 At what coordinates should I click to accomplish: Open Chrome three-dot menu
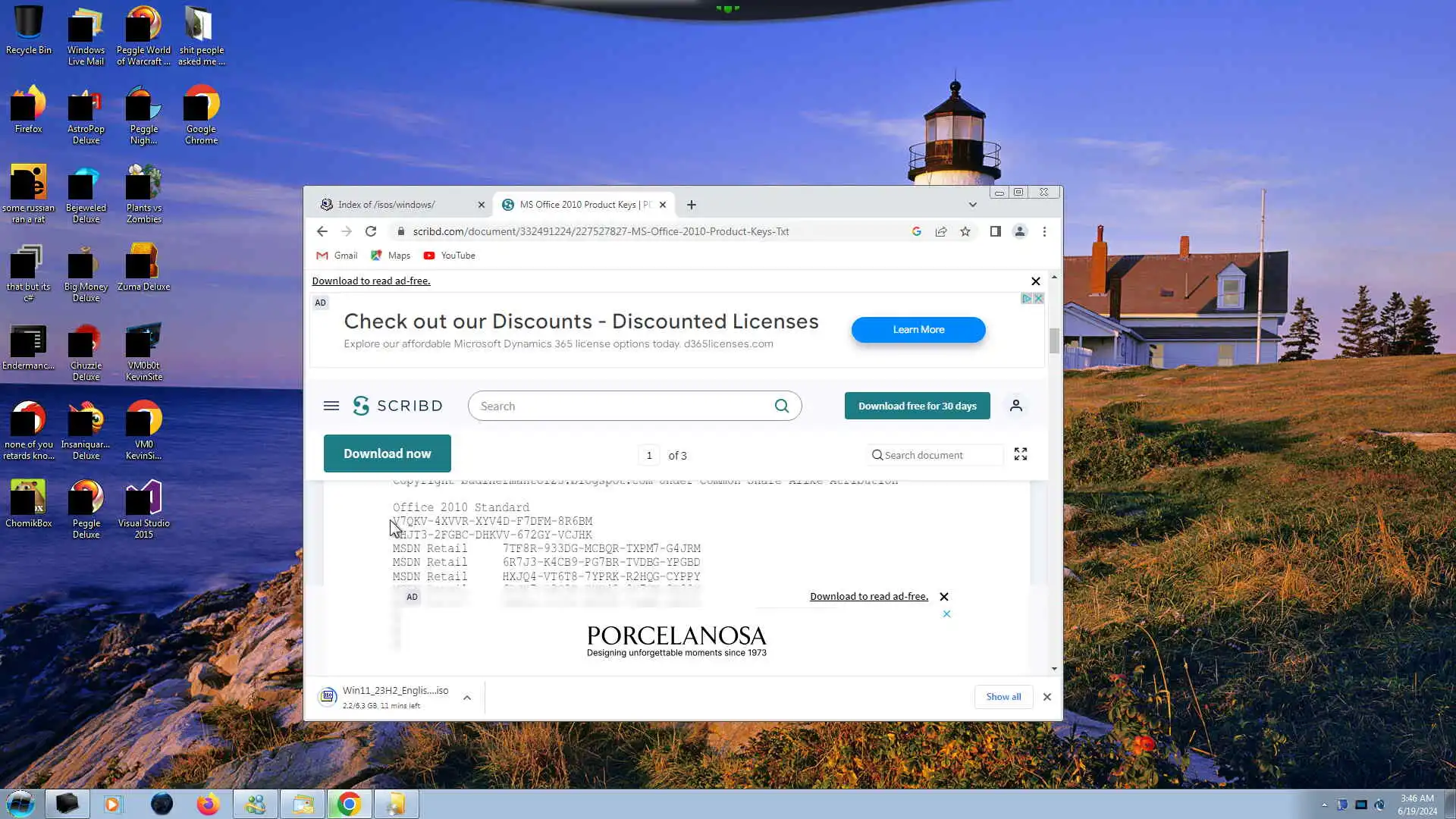click(1044, 231)
